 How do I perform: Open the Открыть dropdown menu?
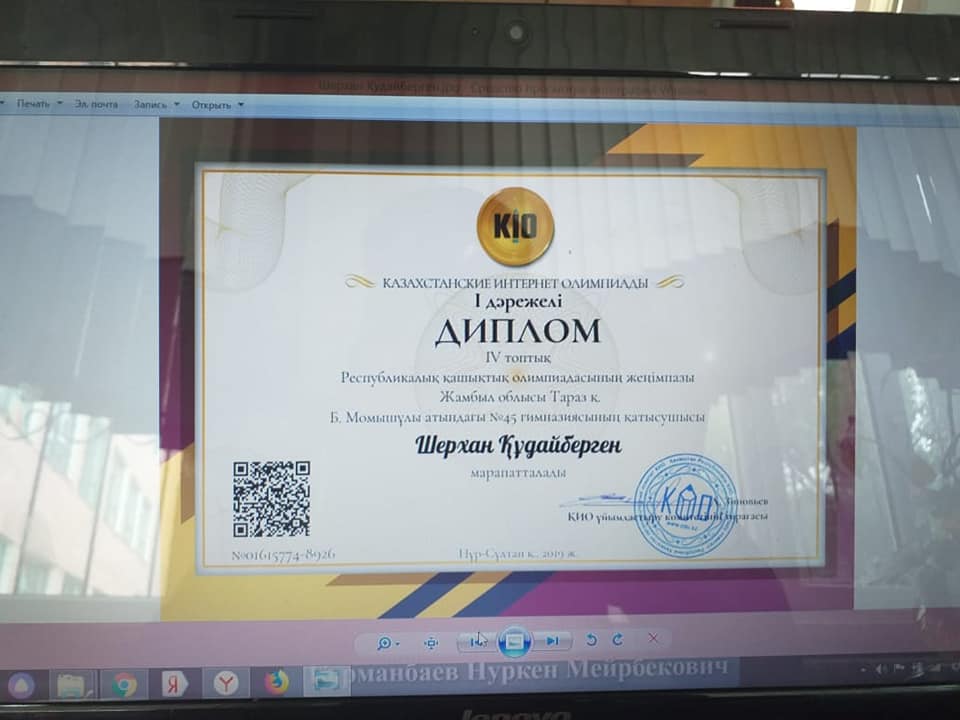pos(217,105)
